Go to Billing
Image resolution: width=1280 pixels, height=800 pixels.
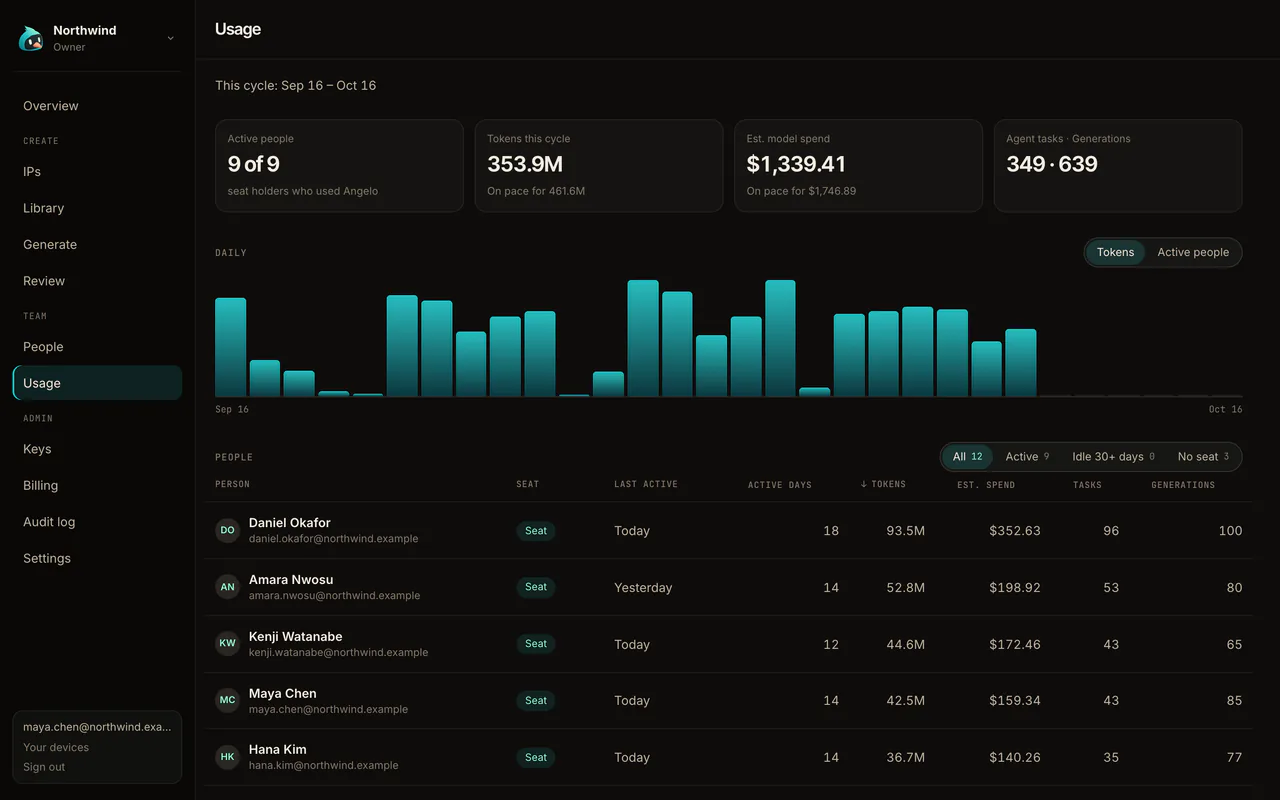(97, 486)
